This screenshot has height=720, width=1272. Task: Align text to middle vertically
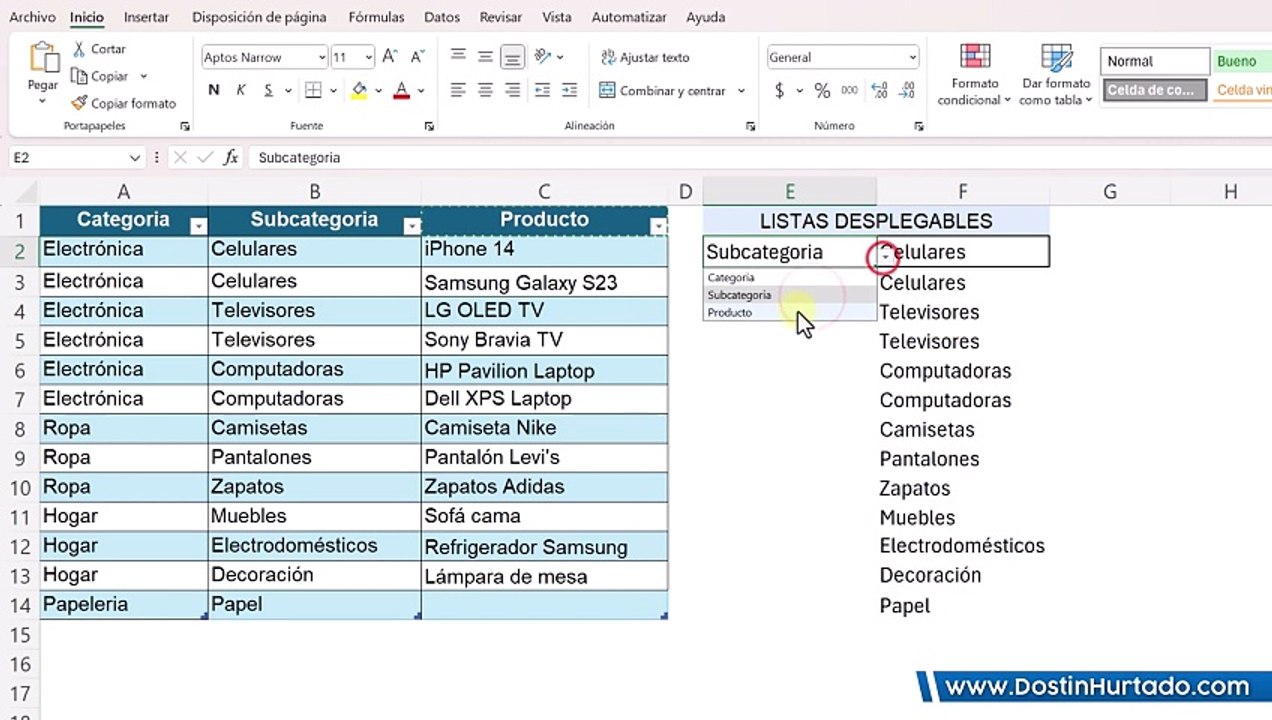point(485,57)
